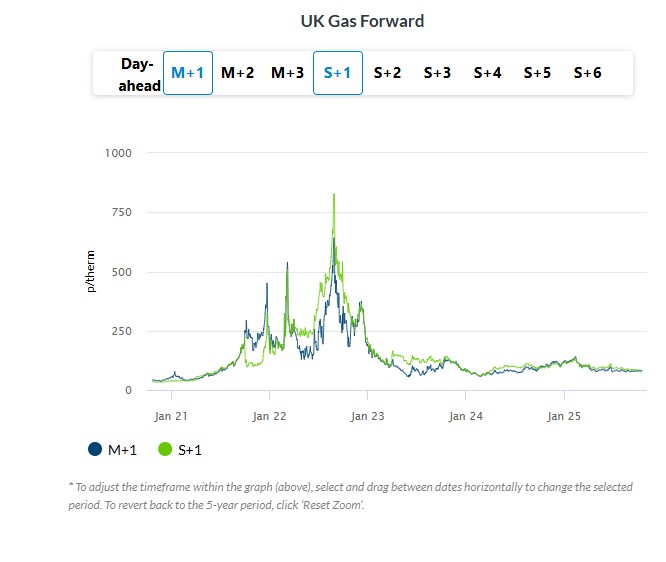
Task: Turn on the S+2 series
Action: pyautogui.click(x=388, y=73)
